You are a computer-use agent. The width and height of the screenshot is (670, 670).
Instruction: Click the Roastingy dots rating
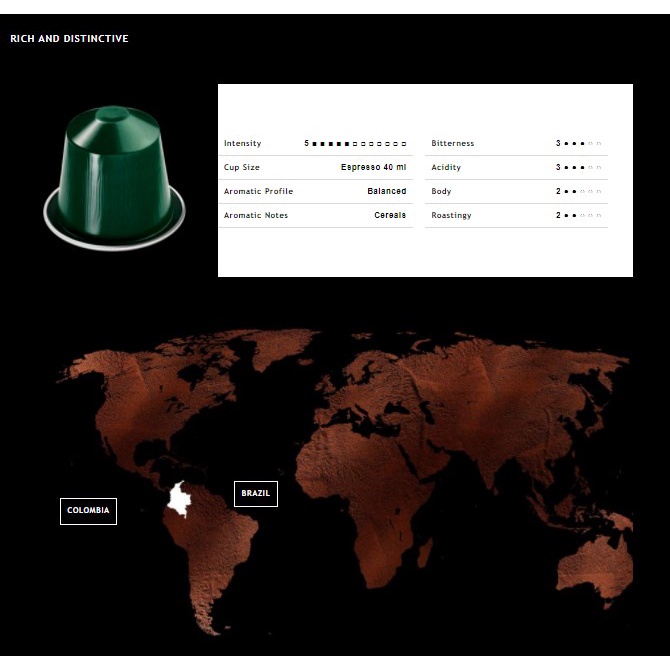tap(582, 216)
